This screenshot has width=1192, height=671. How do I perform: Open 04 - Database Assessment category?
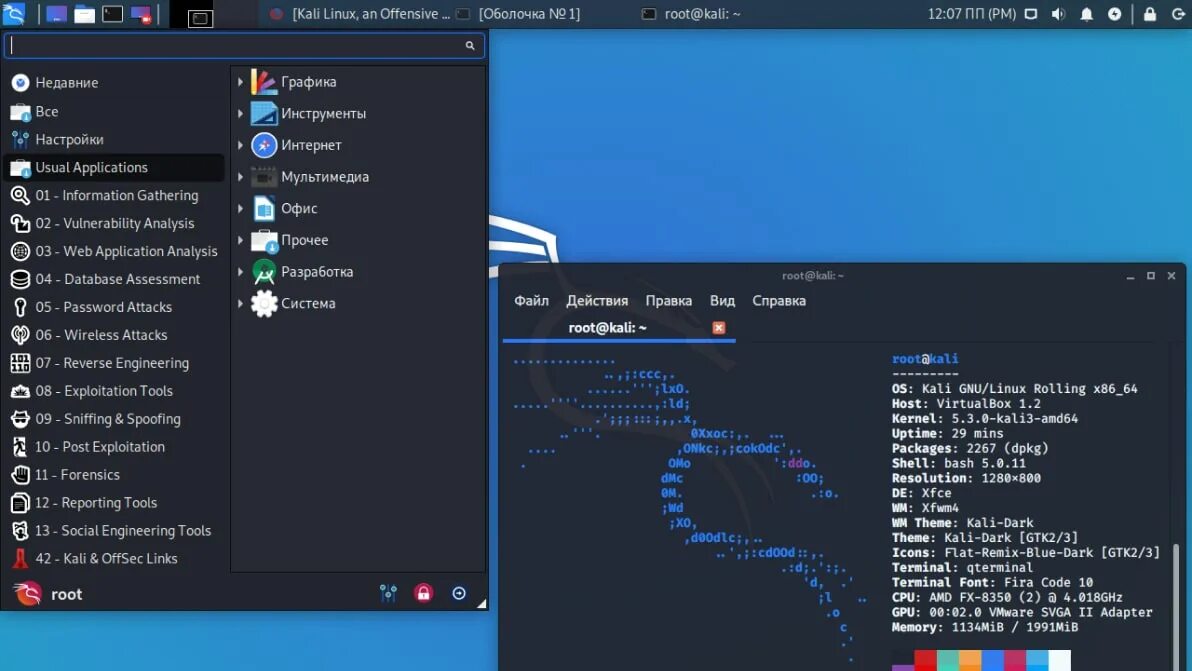pyautogui.click(x=114, y=279)
